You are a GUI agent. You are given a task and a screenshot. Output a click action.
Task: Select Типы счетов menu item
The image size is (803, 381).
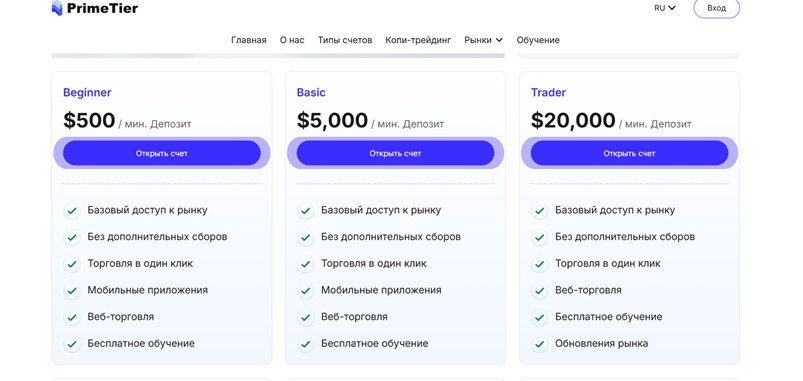(x=345, y=40)
